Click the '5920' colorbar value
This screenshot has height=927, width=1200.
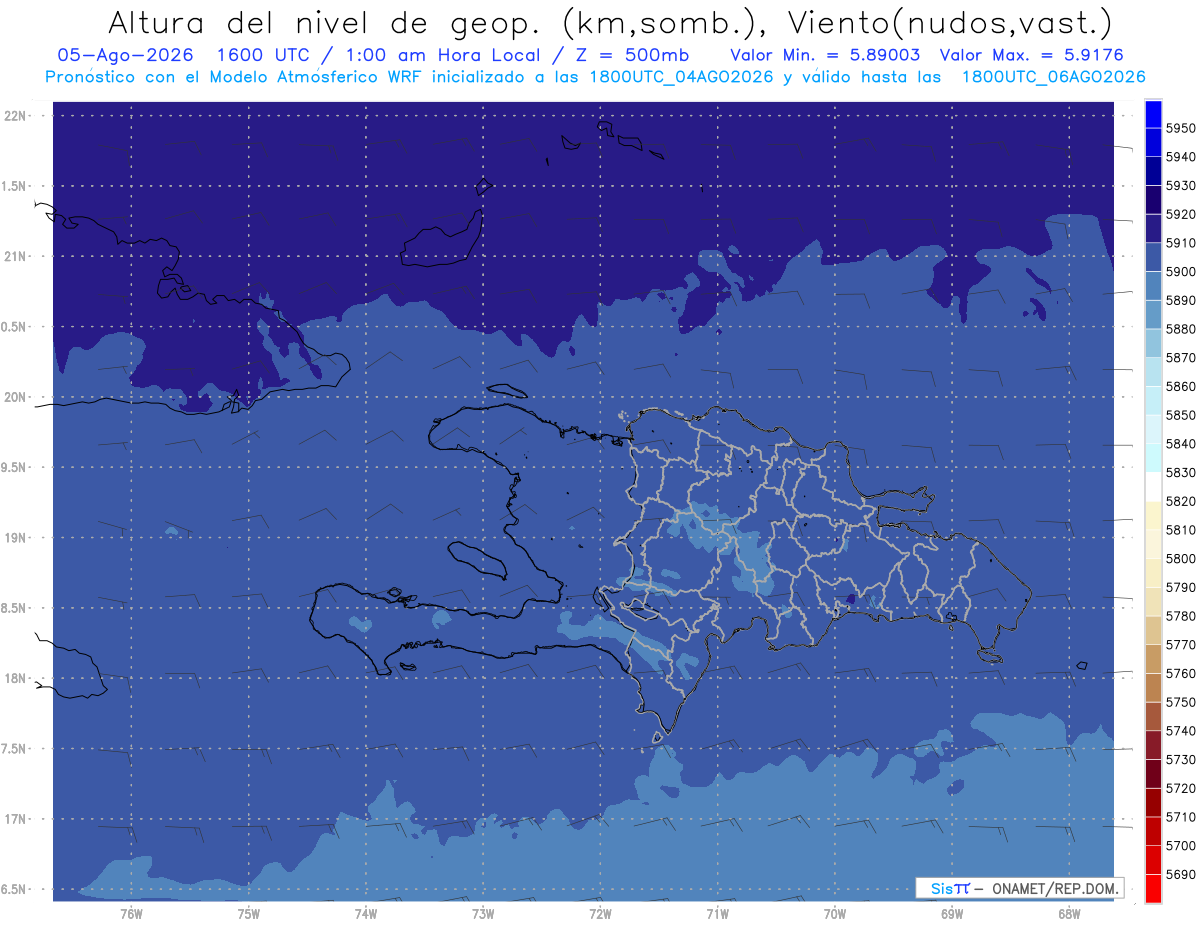pyautogui.click(x=1180, y=214)
